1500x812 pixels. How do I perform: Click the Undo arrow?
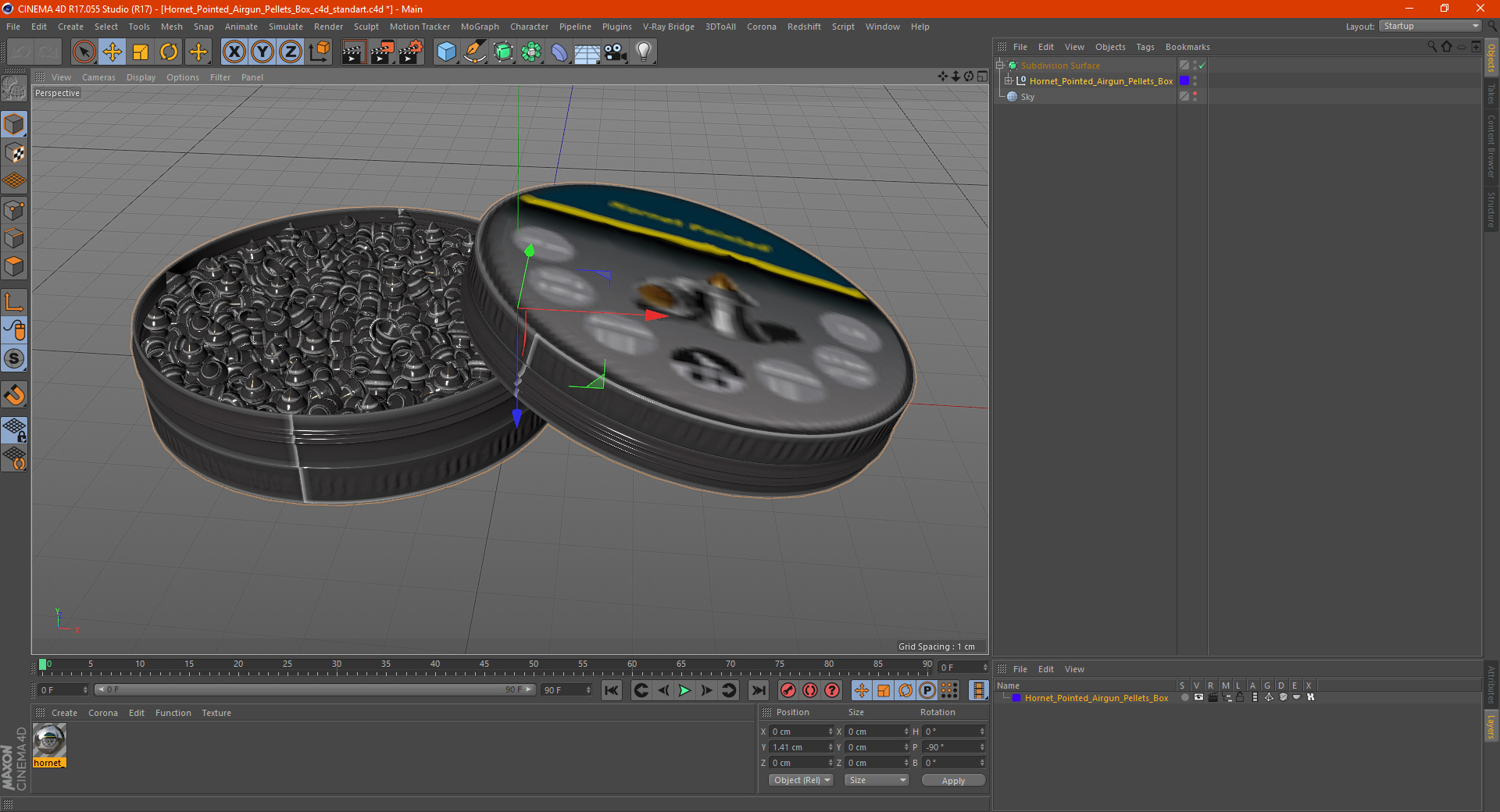(x=21, y=52)
